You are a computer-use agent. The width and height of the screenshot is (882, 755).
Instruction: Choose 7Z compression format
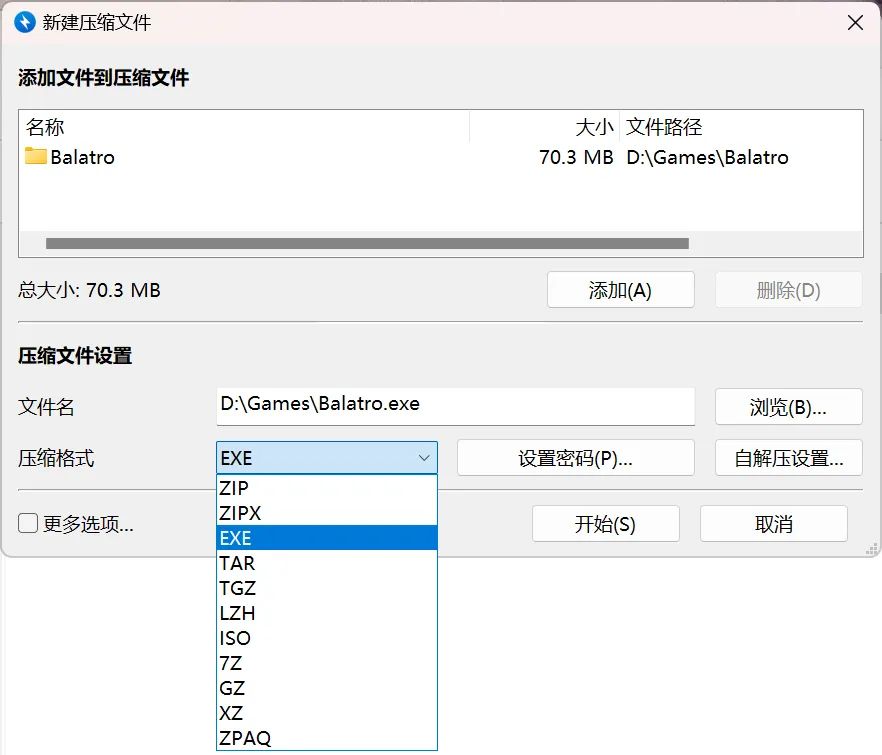[327, 663]
